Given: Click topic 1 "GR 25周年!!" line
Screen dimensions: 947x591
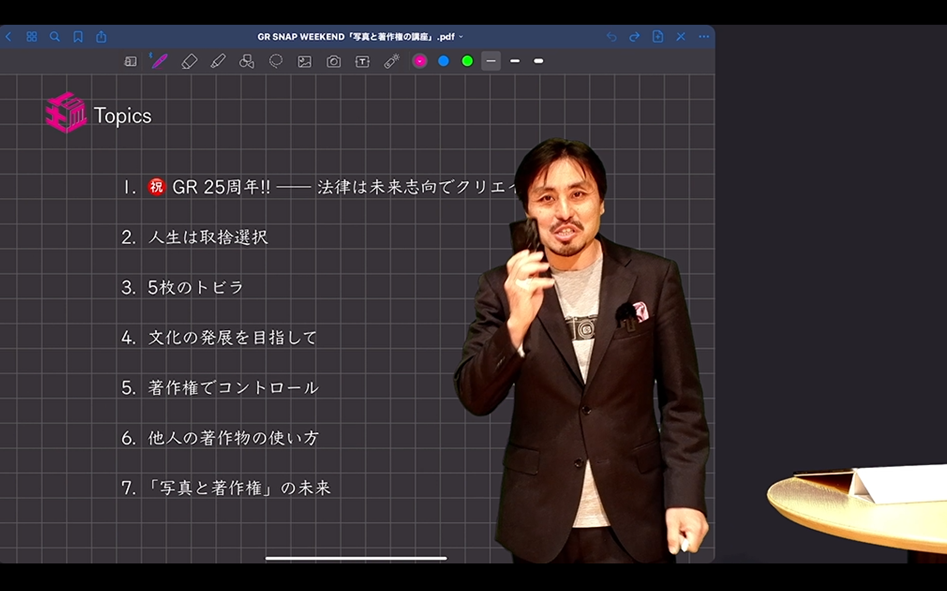Looking at the screenshot, I should click(x=319, y=187).
